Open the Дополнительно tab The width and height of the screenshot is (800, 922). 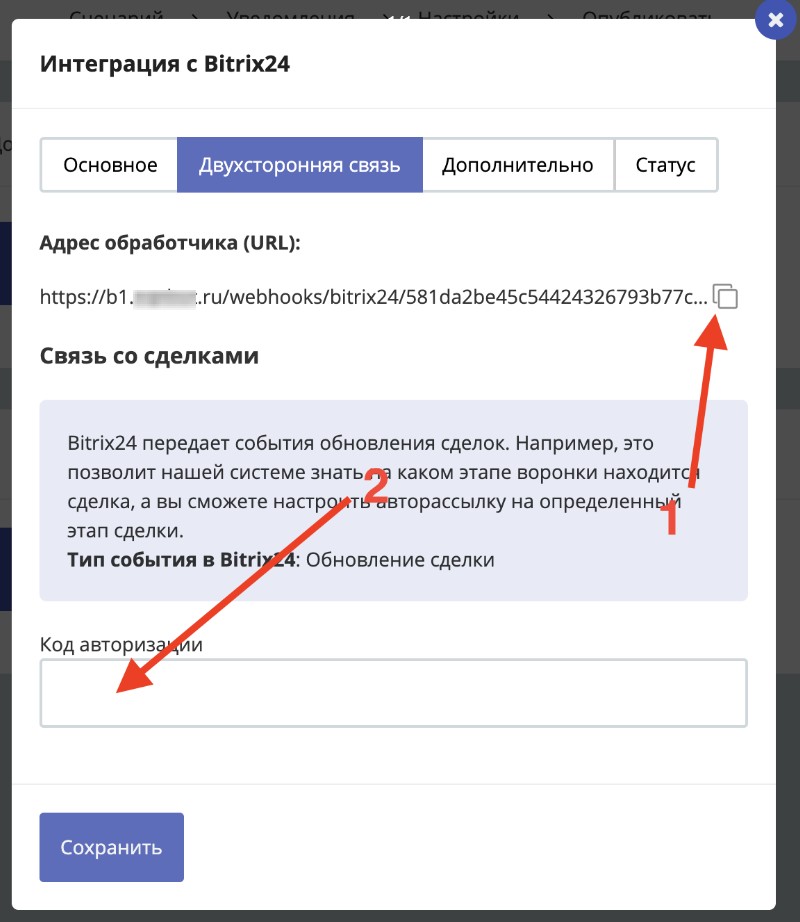tap(518, 165)
